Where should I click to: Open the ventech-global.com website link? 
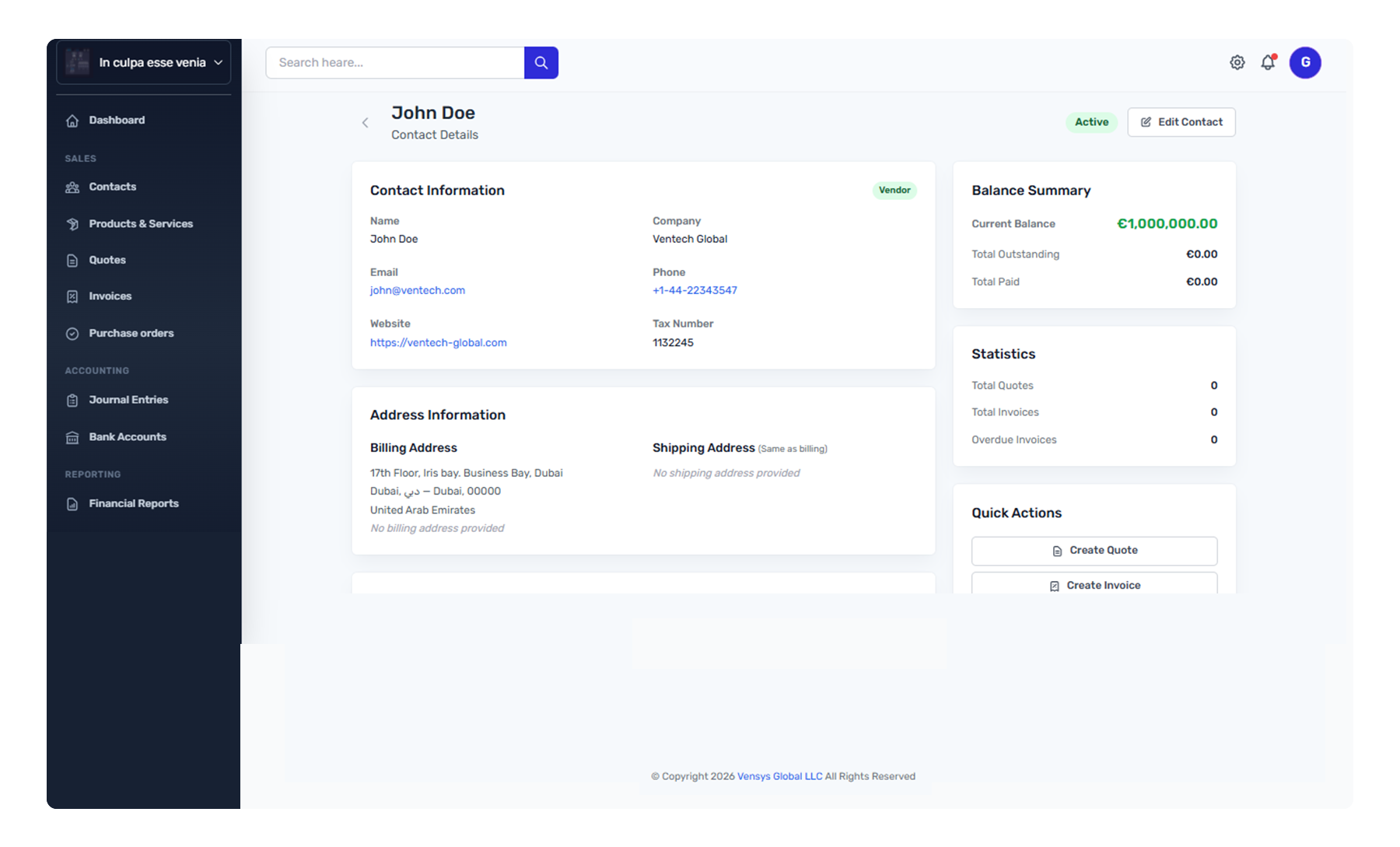438,343
